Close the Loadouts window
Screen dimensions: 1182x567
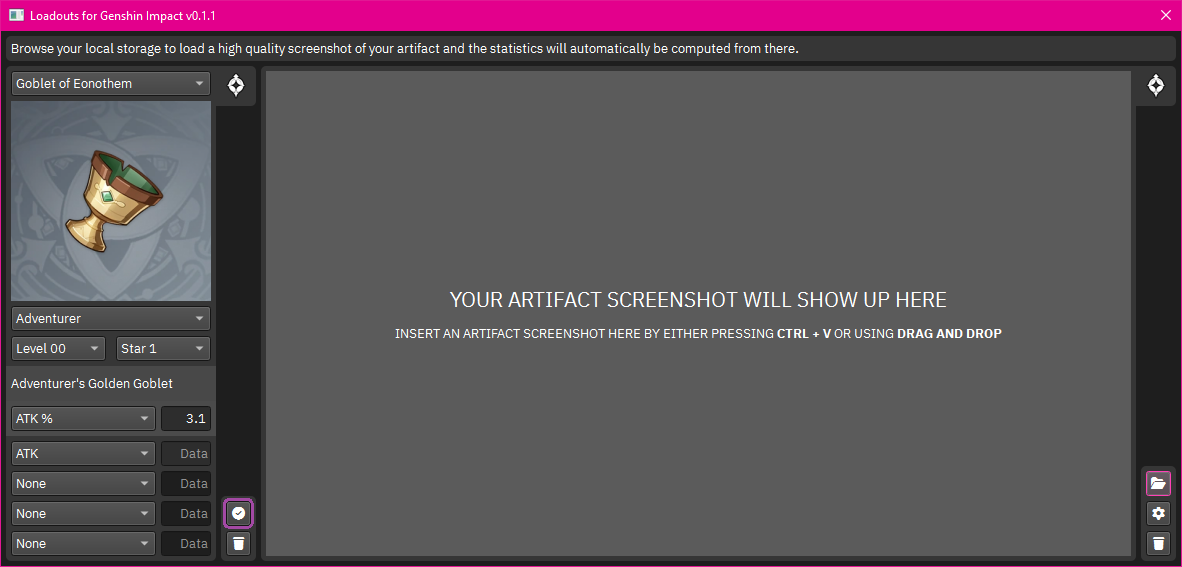1165,14
